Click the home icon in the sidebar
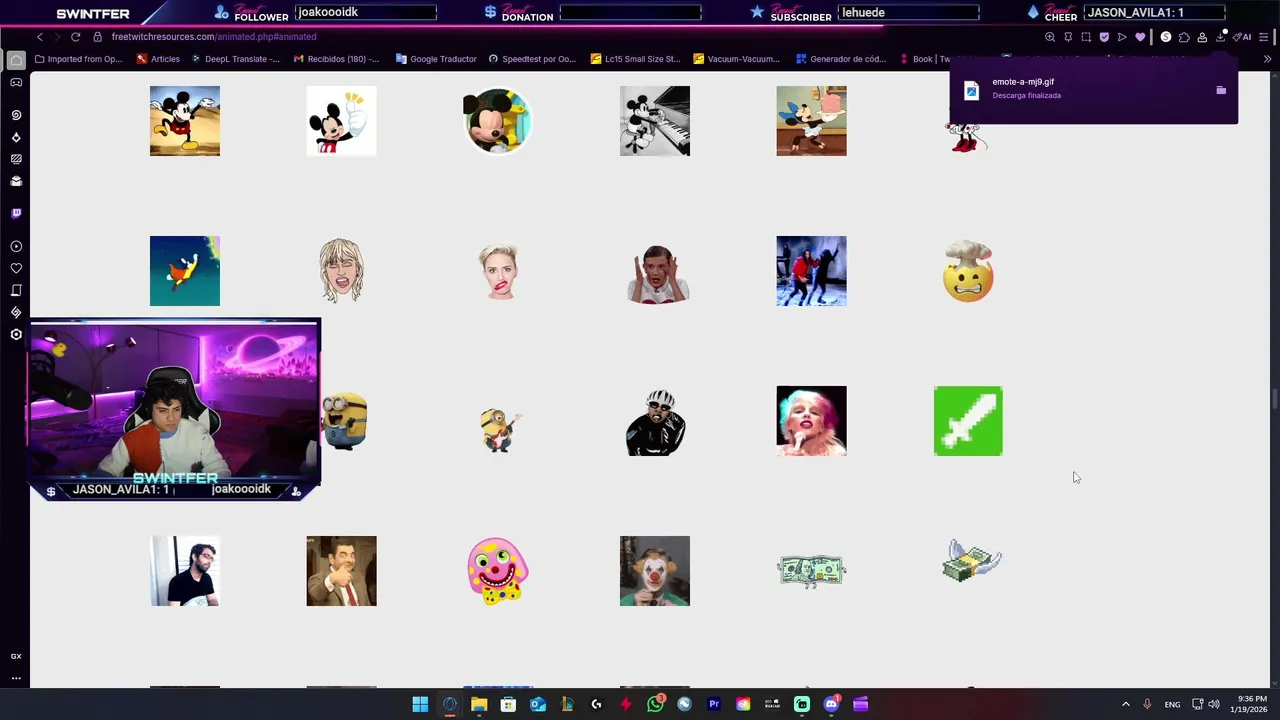The height and width of the screenshot is (720, 1280). [x=16, y=60]
